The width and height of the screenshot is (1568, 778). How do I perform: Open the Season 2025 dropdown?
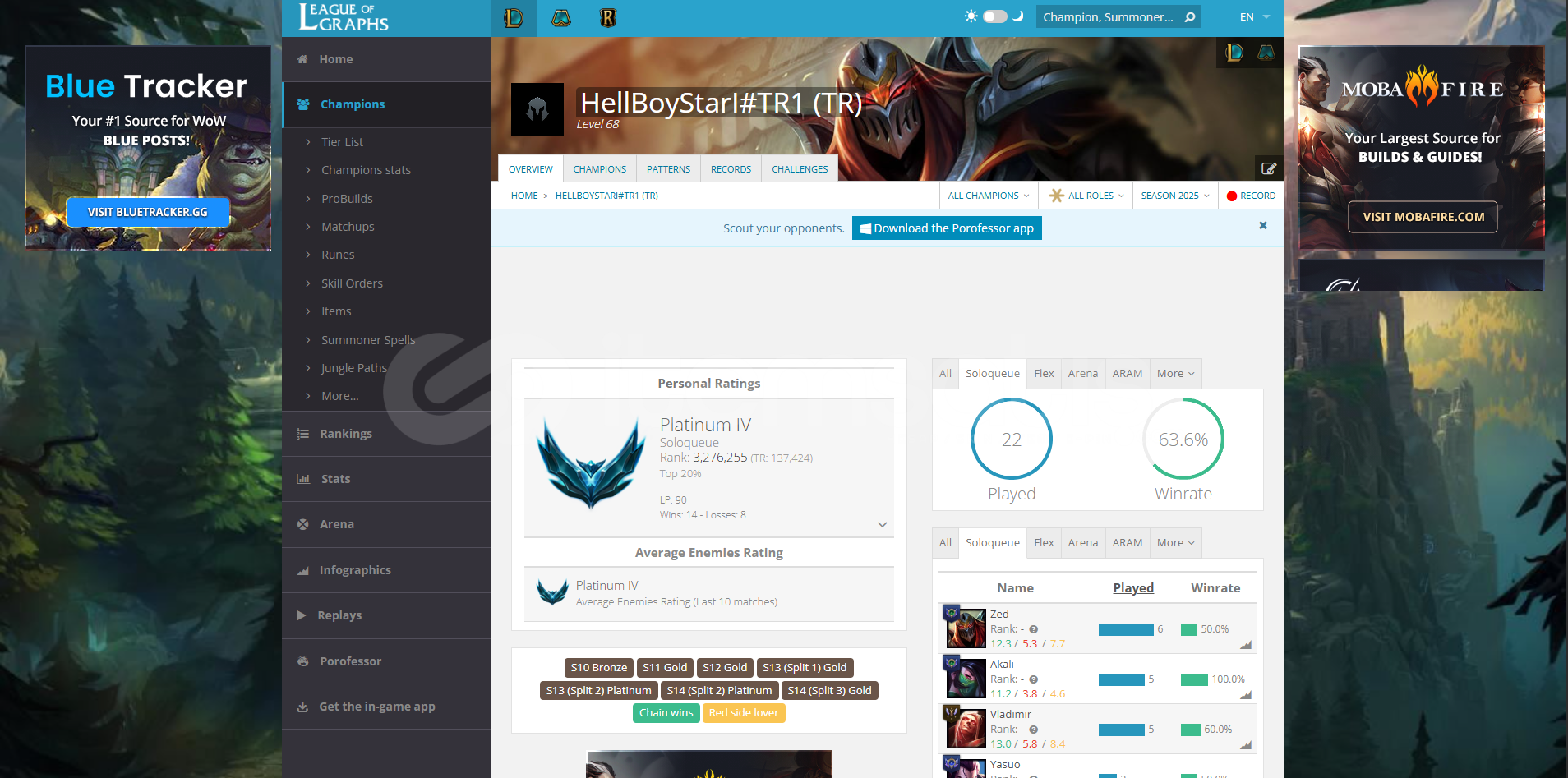click(x=1175, y=196)
